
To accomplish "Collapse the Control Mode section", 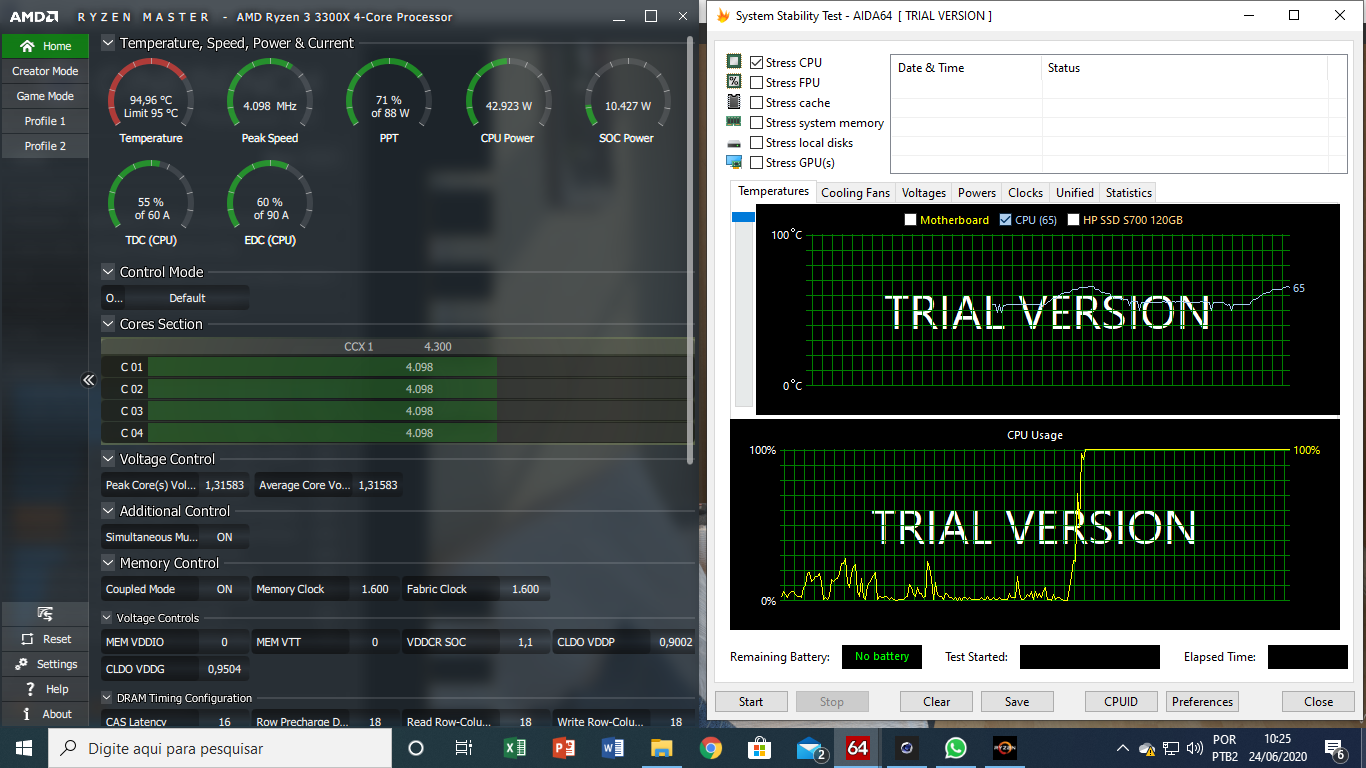I will 108,272.
